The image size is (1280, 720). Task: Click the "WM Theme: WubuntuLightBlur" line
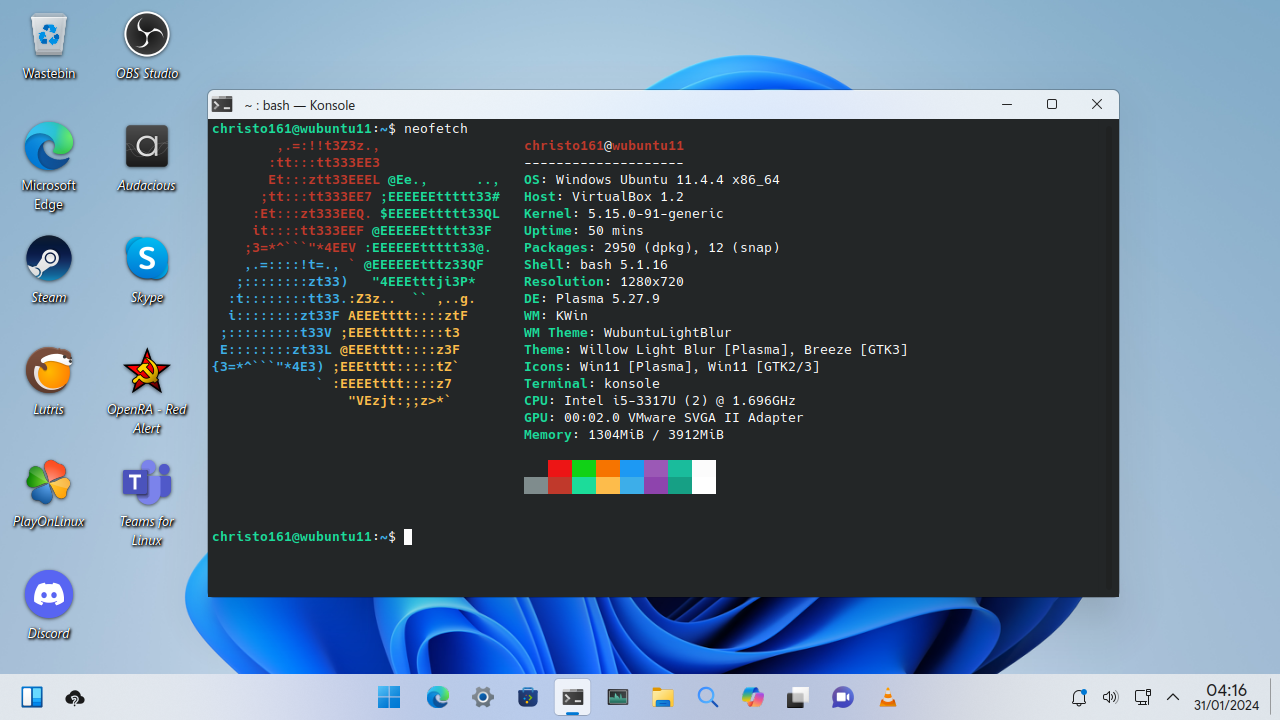628,333
